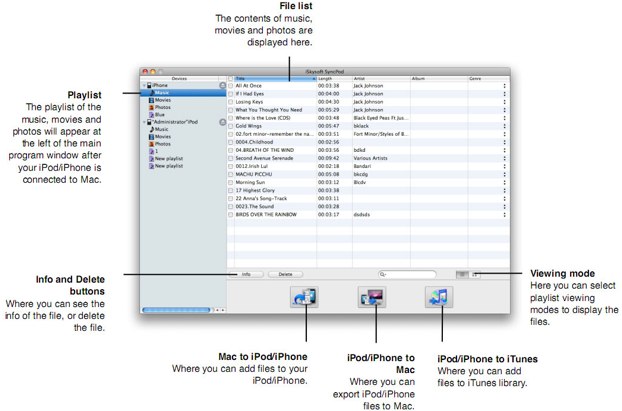The image size is (622, 411).
Task: Select the Movies icon under "Administrator" iPod
Action: tap(152, 136)
